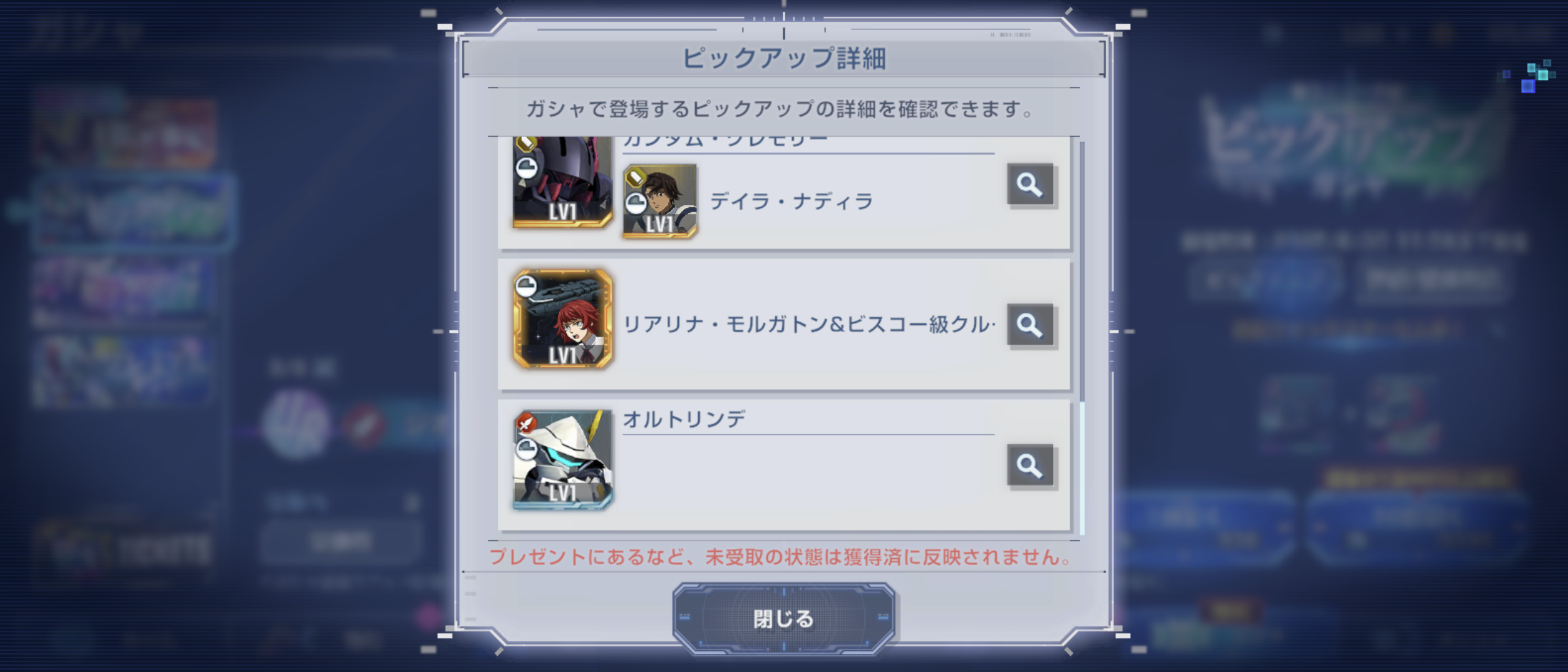Select the デイラ・ナディラ pilot portrait

pyautogui.click(x=660, y=202)
